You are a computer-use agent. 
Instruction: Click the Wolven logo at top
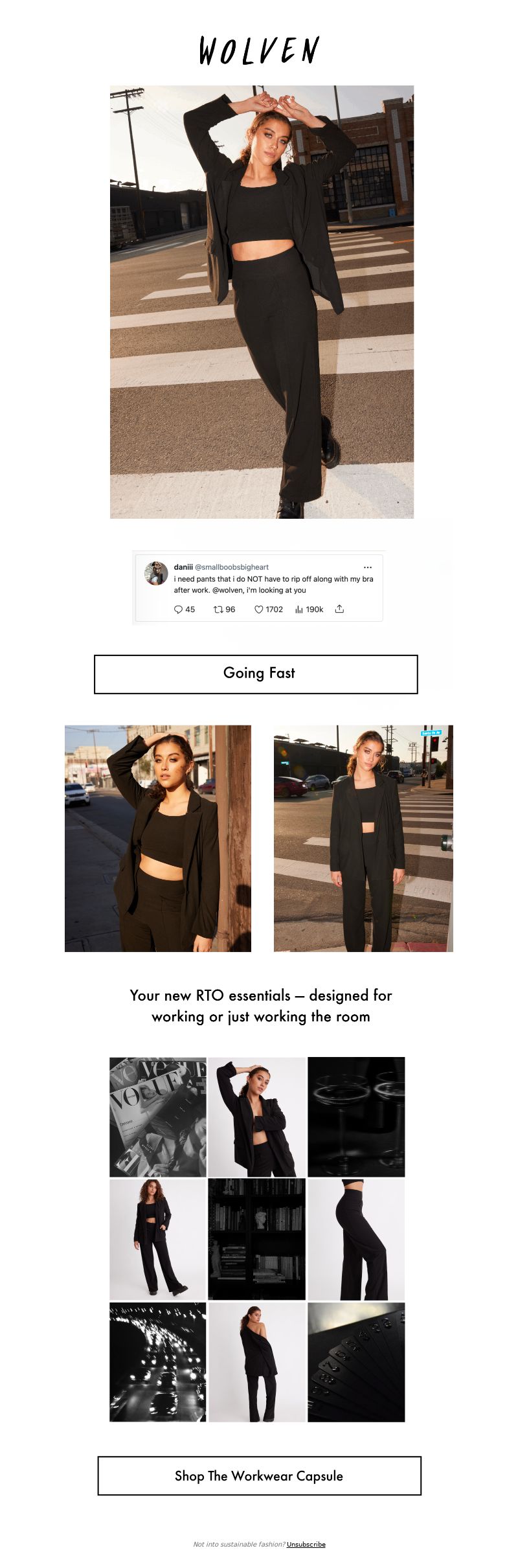tap(259, 51)
